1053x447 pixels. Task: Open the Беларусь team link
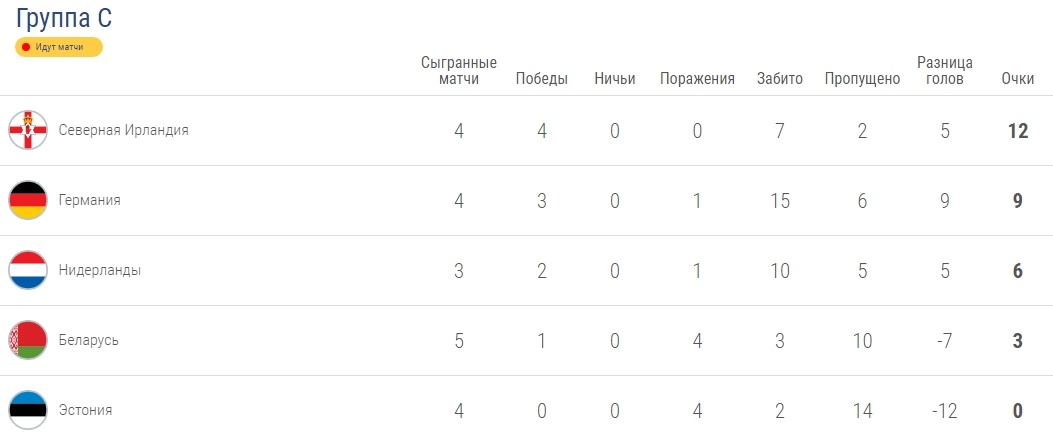(89, 340)
